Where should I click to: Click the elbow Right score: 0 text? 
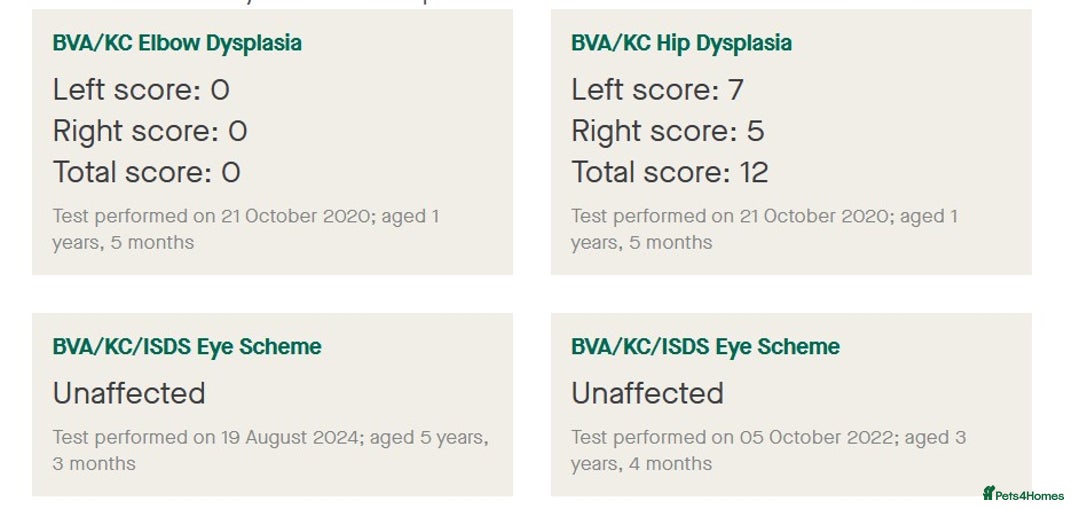point(149,131)
